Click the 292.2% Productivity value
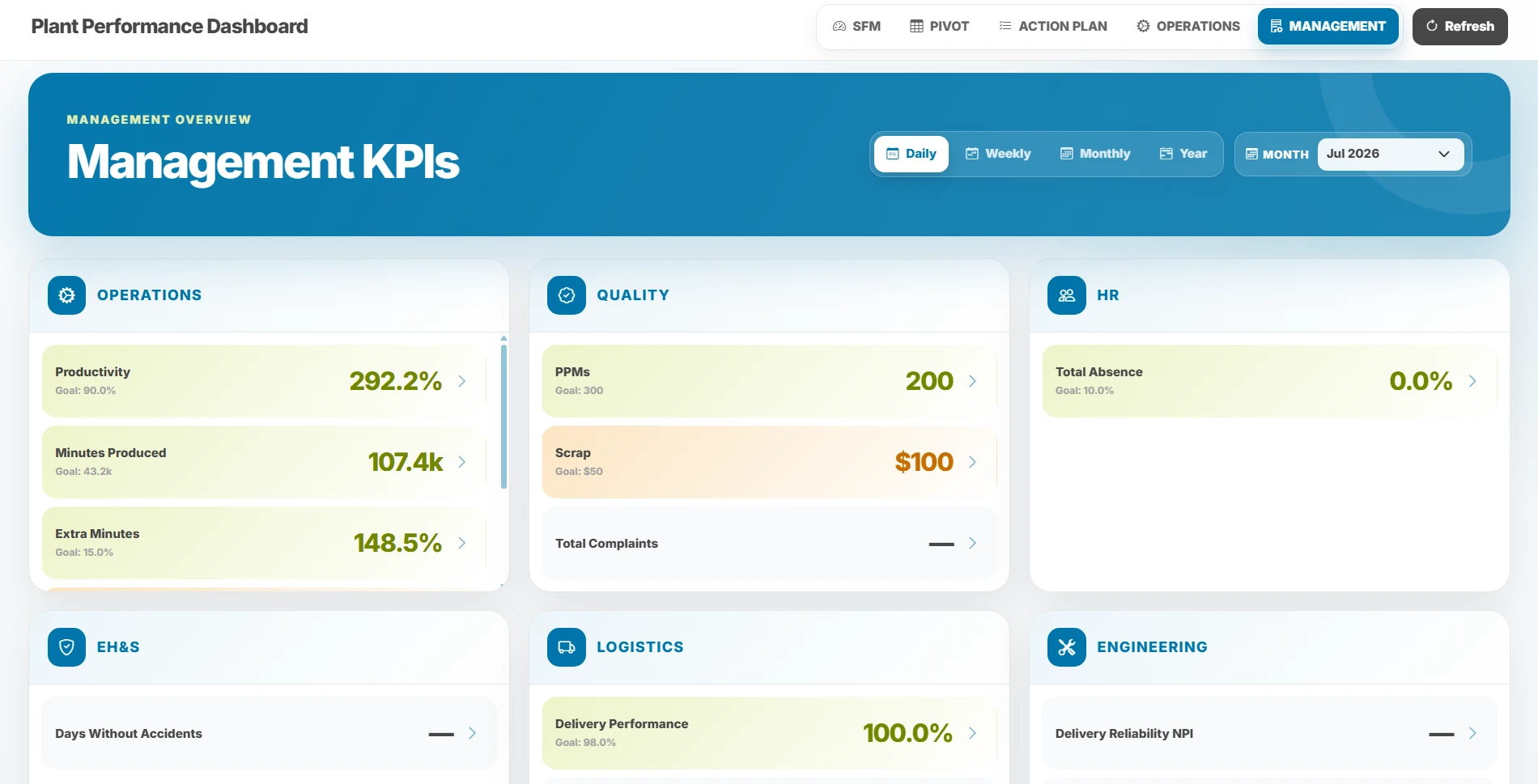The image size is (1538, 784). pyautogui.click(x=395, y=381)
